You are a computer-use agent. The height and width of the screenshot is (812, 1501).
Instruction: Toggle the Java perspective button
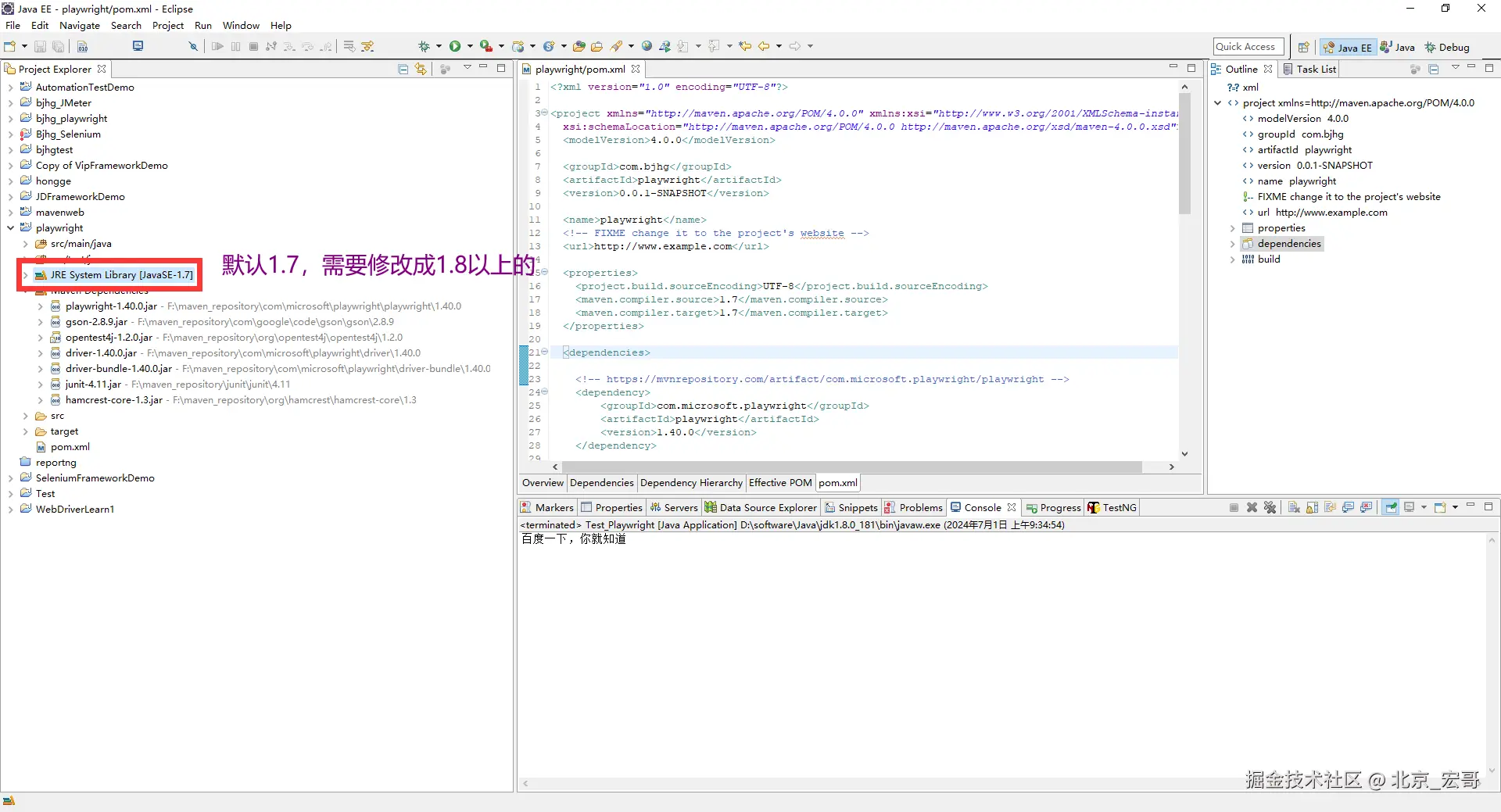(x=1397, y=48)
